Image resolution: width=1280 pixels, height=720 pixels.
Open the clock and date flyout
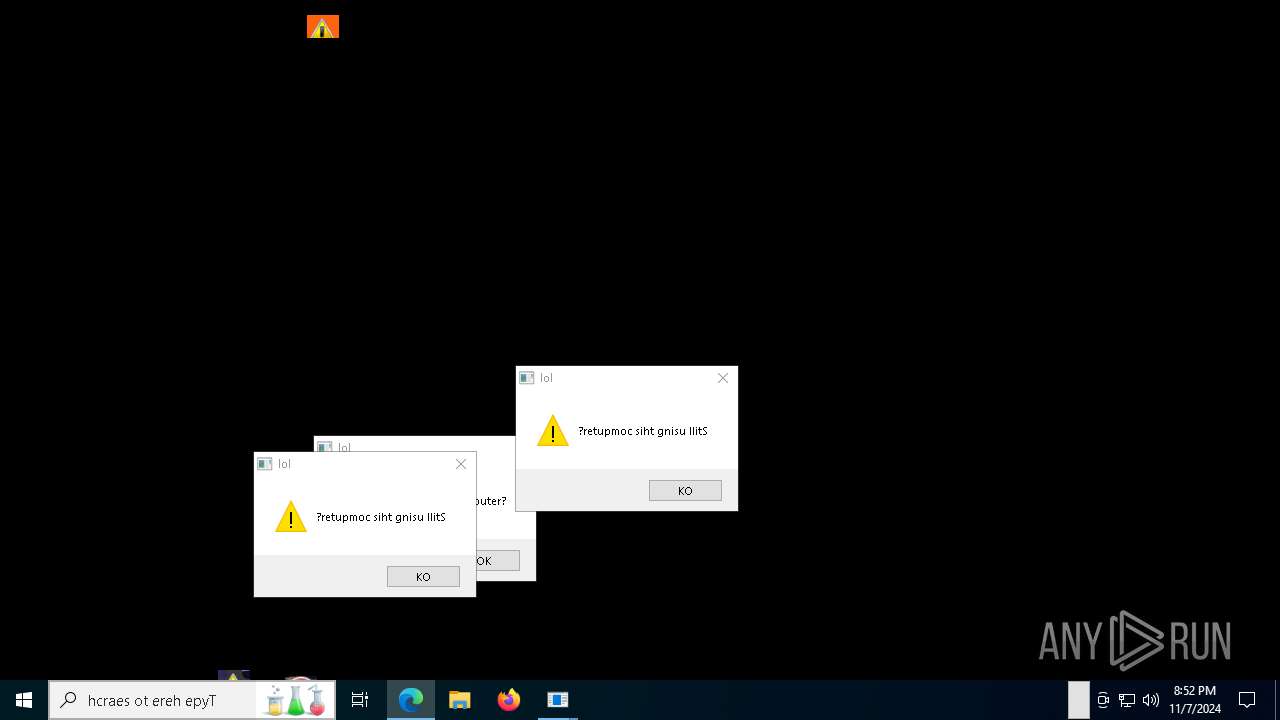(1195, 700)
